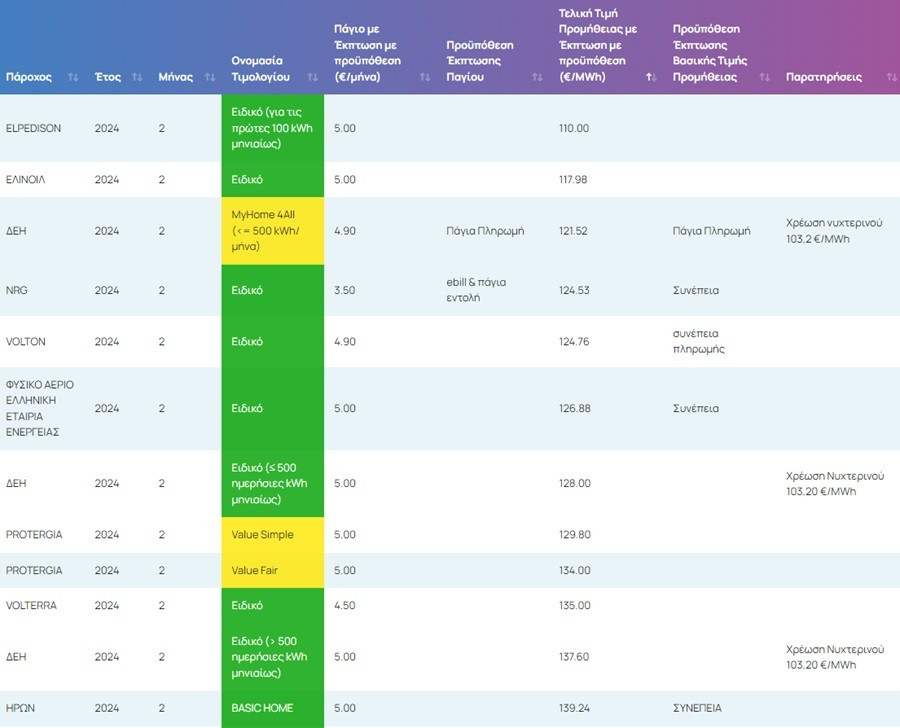Screen dimensions: 900x728
Task: Click the Value Simple tariff cell
Action: coord(273,535)
